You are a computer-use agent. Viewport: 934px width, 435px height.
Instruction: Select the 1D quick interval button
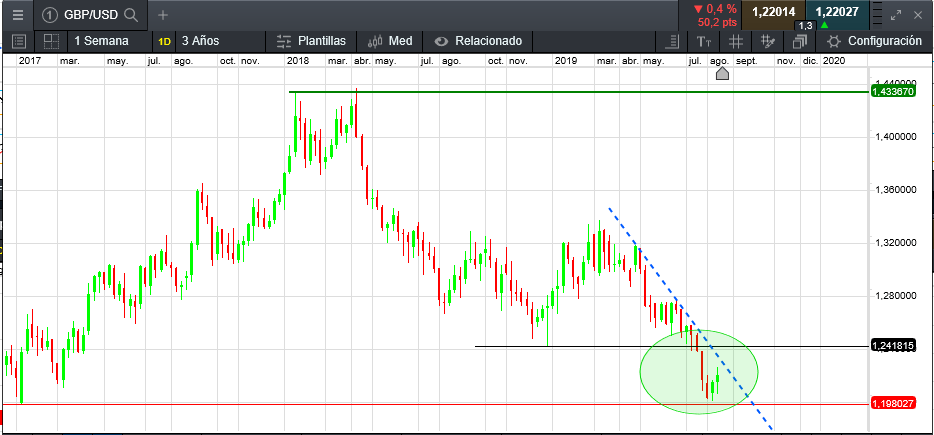164,42
